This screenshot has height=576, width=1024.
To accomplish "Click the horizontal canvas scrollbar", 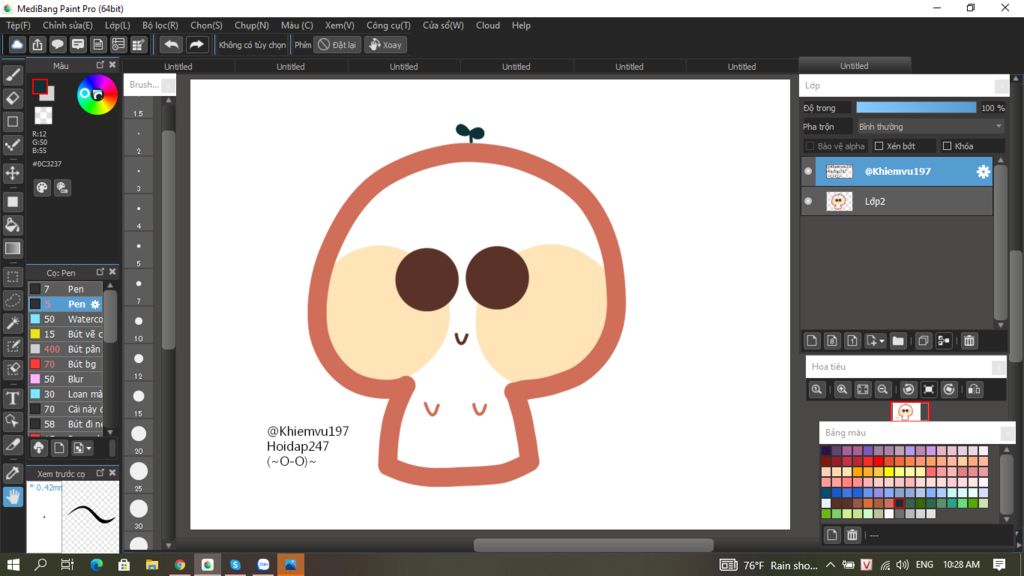I will pos(593,545).
